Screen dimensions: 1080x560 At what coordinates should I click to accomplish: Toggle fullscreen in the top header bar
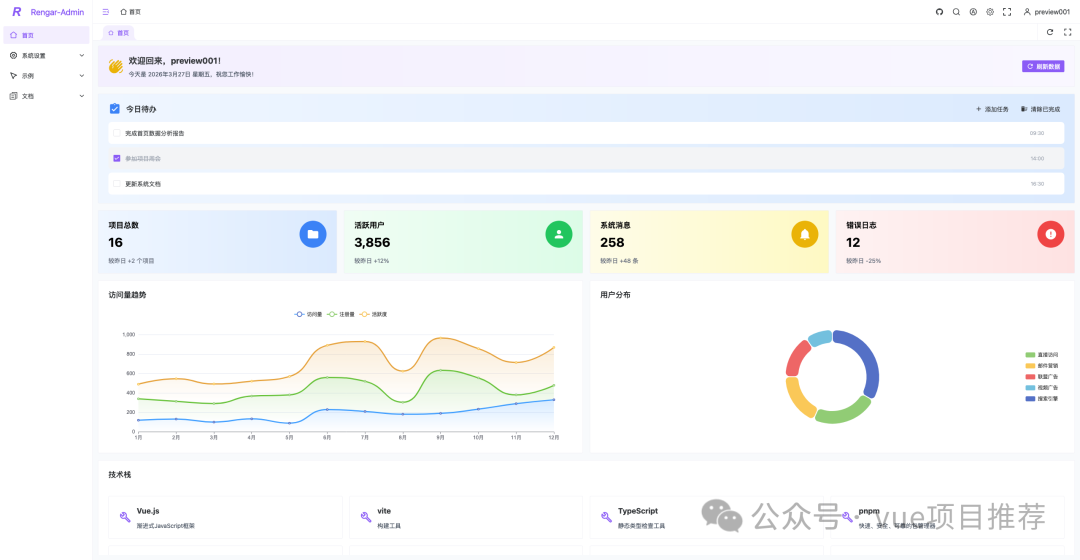coord(1007,12)
